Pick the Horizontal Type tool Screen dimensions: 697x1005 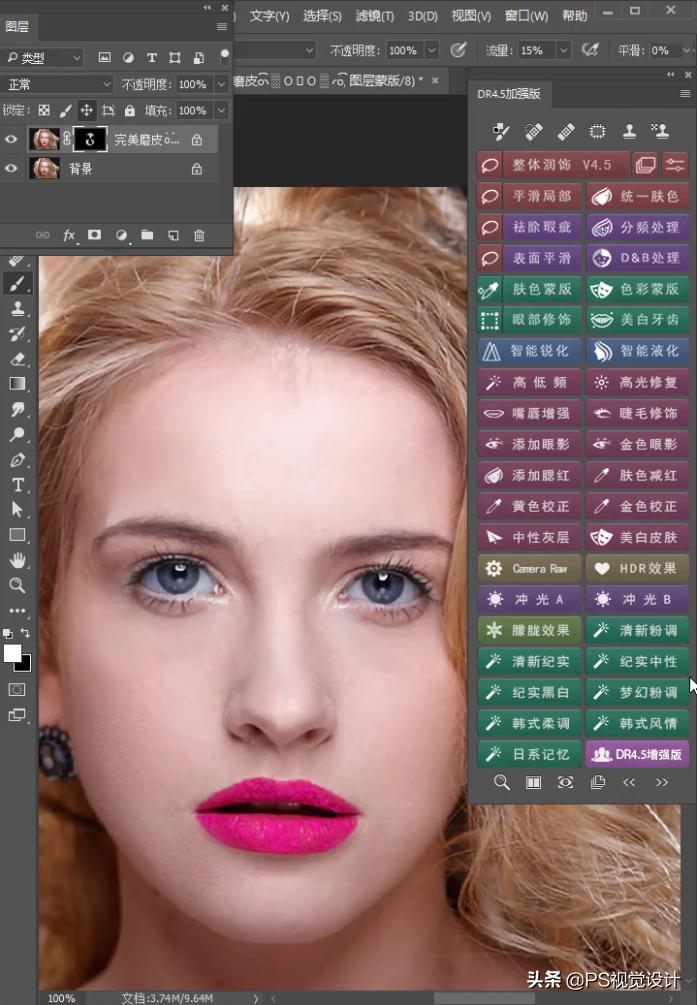click(x=17, y=484)
